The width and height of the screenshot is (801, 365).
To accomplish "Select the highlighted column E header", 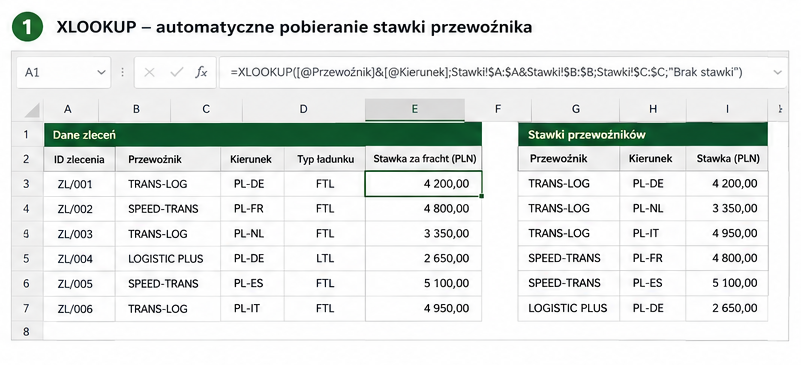I will coord(415,109).
